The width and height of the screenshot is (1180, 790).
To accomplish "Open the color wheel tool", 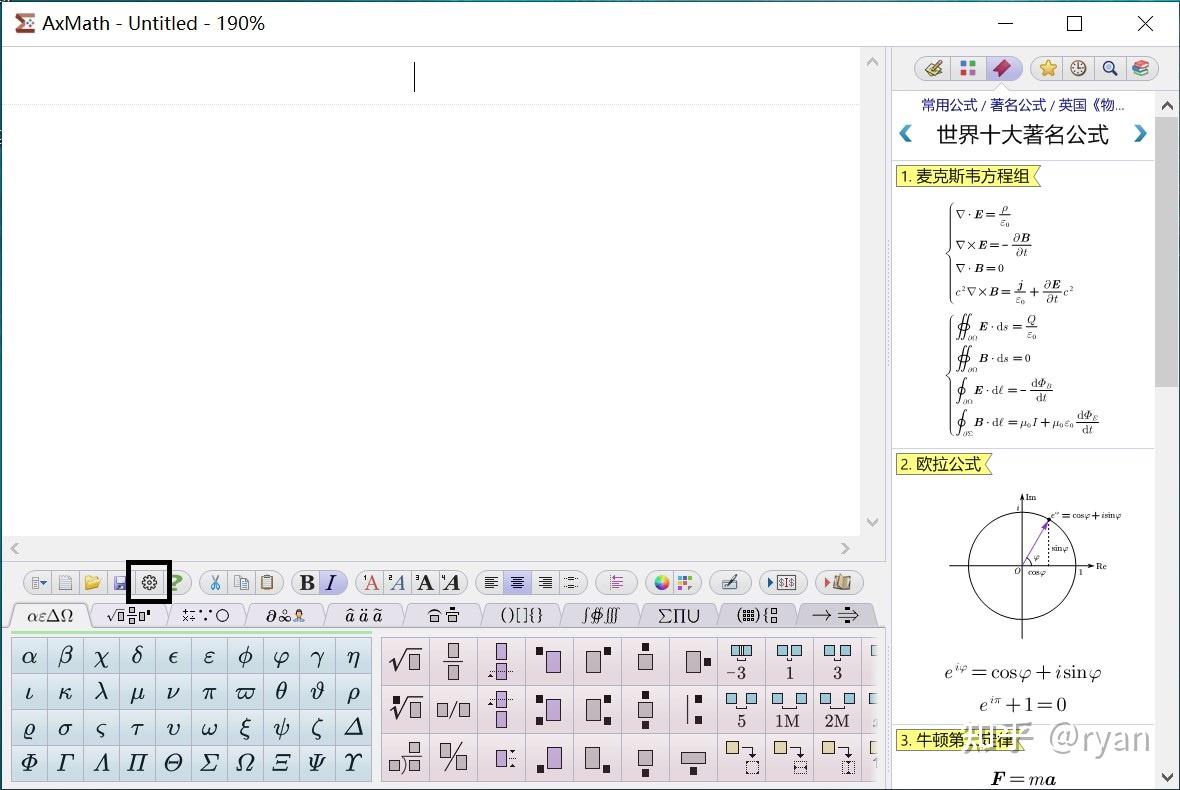I will pyautogui.click(x=661, y=582).
